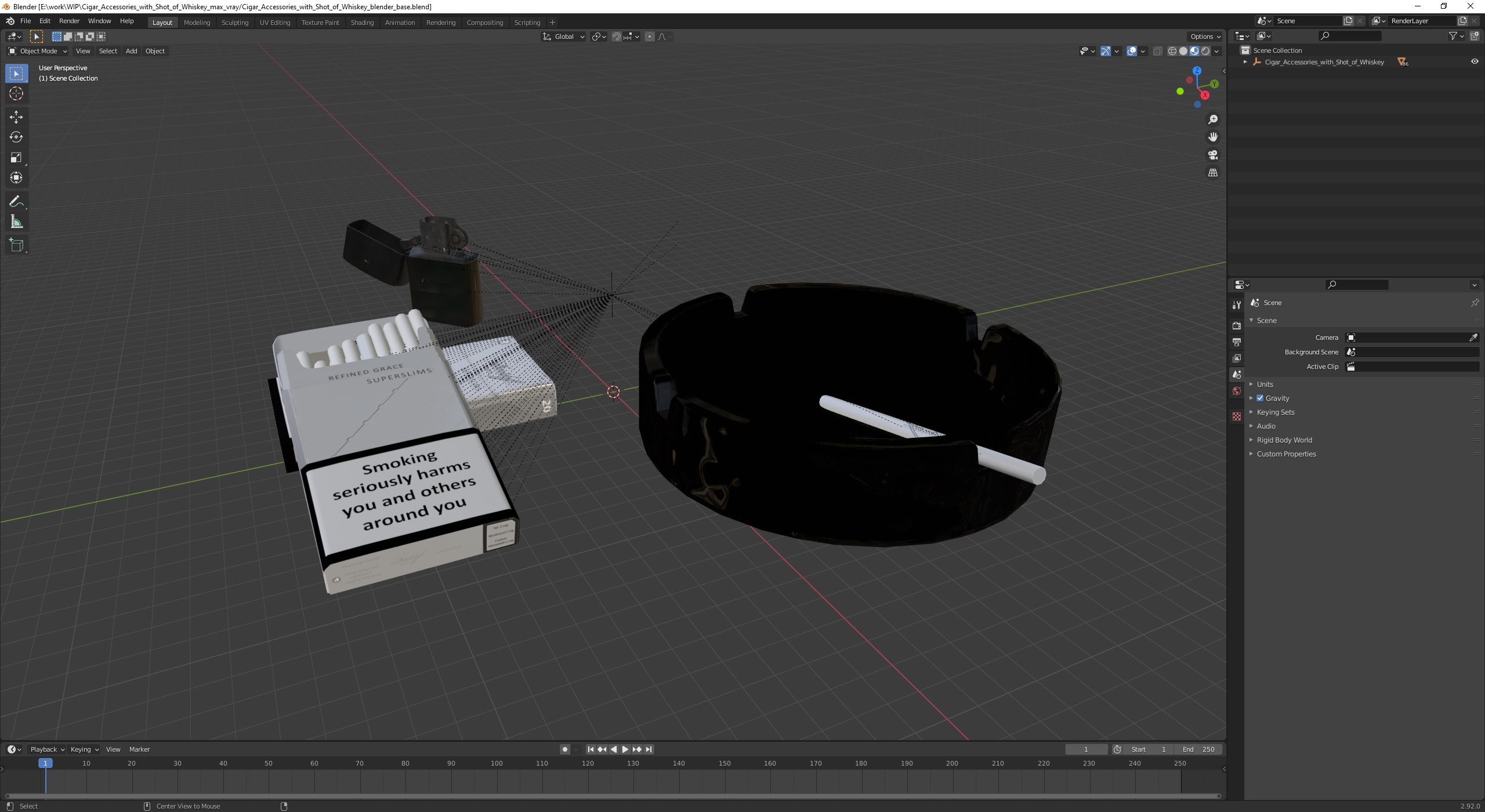Choose the Add Cube tool
The height and width of the screenshot is (812, 1485).
[x=16, y=245]
